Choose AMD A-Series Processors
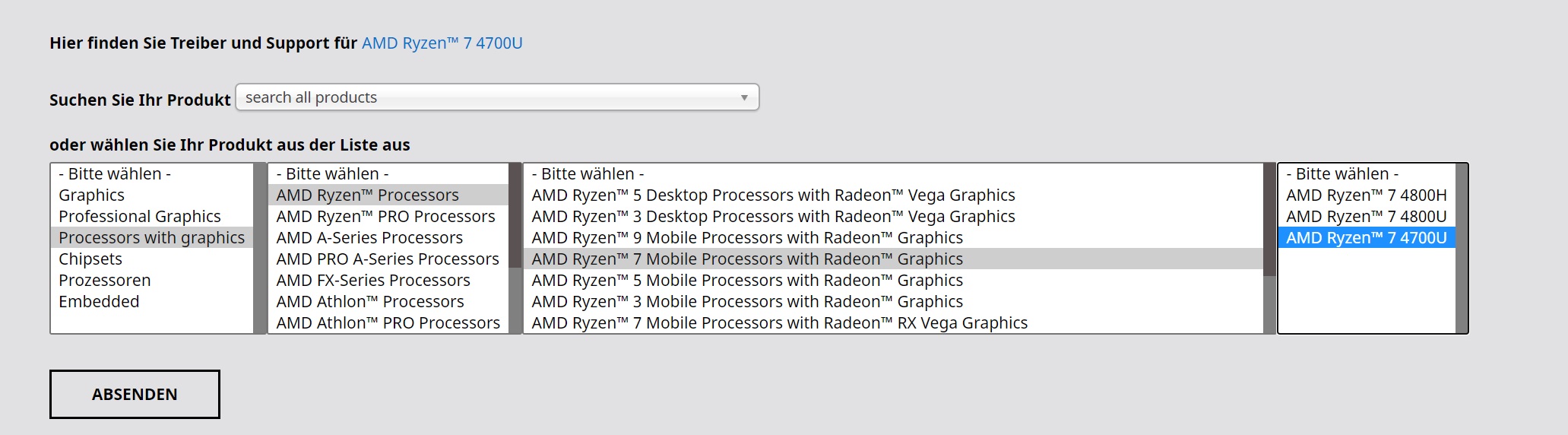The height and width of the screenshot is (435, 1568). coord(369,238)
